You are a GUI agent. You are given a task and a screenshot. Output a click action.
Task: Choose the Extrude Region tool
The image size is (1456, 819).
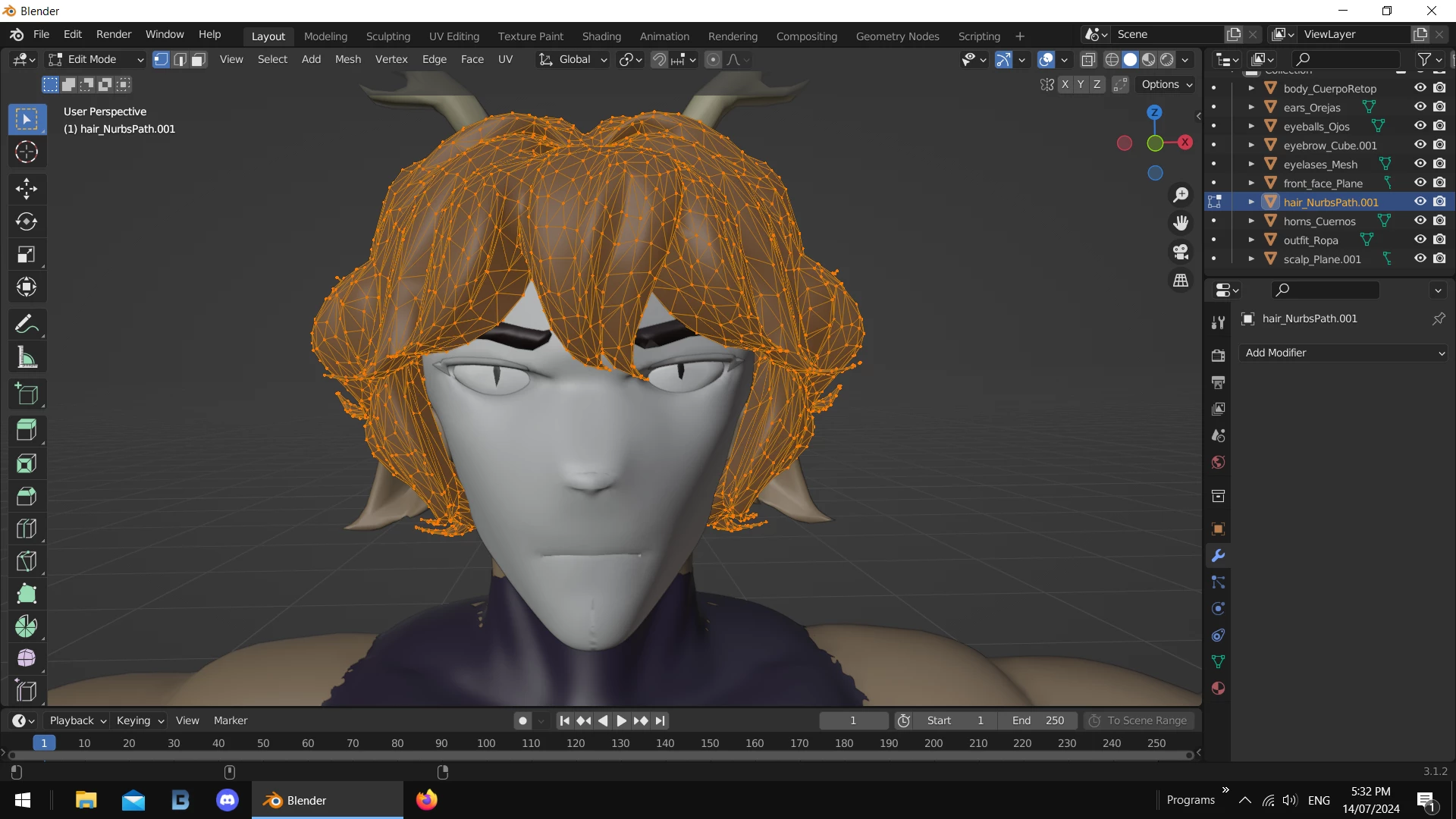27,430
